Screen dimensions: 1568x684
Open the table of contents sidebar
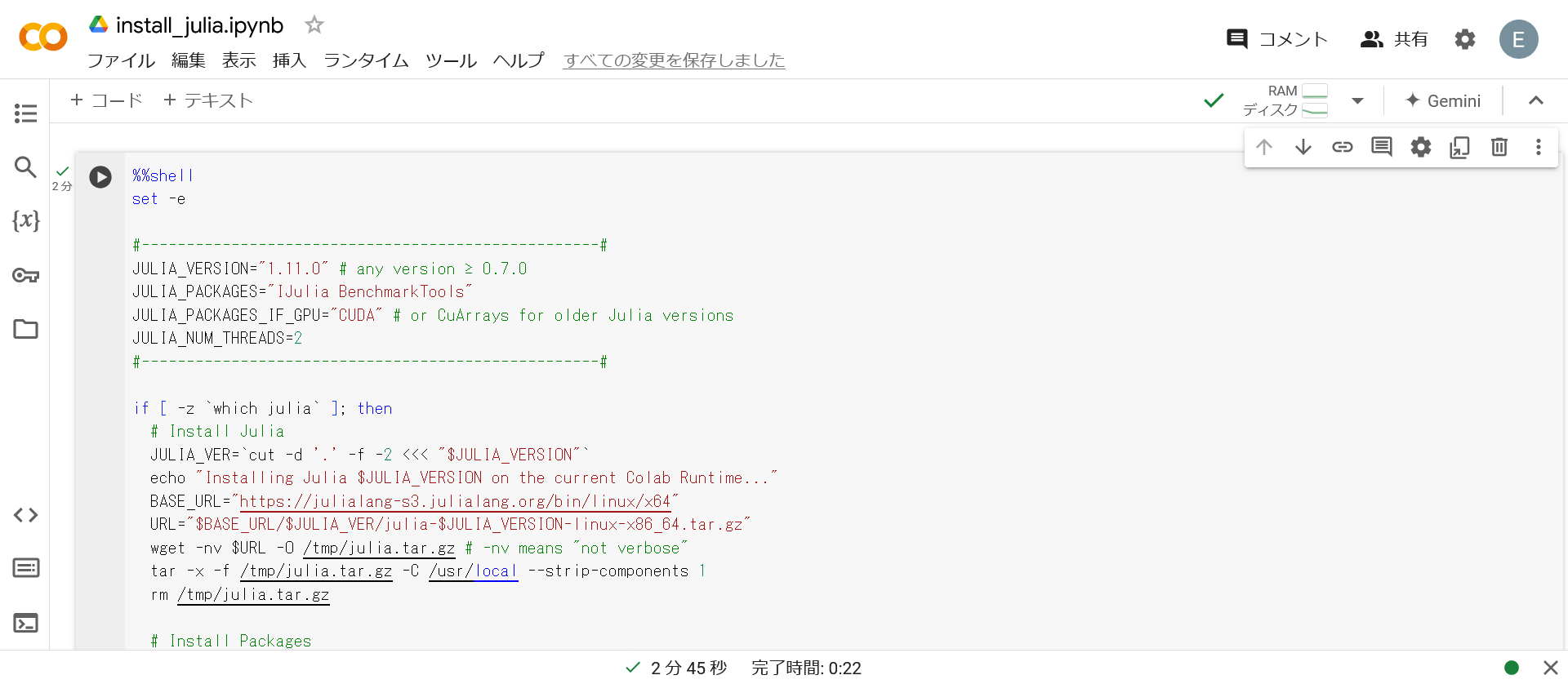click(25, 113)
